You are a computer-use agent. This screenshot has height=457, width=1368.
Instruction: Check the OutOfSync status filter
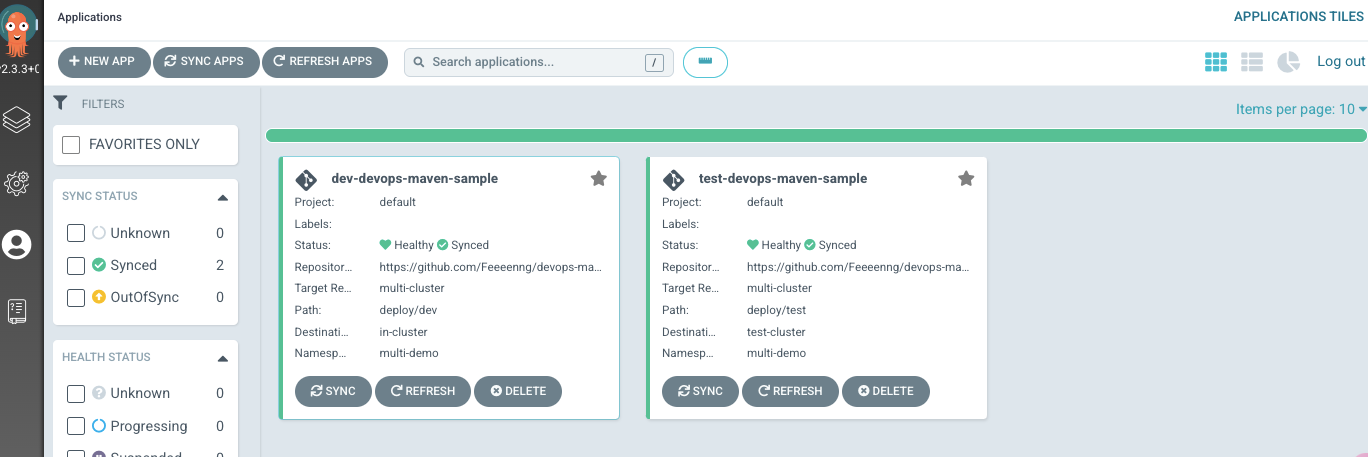click(x=76, y=298)
